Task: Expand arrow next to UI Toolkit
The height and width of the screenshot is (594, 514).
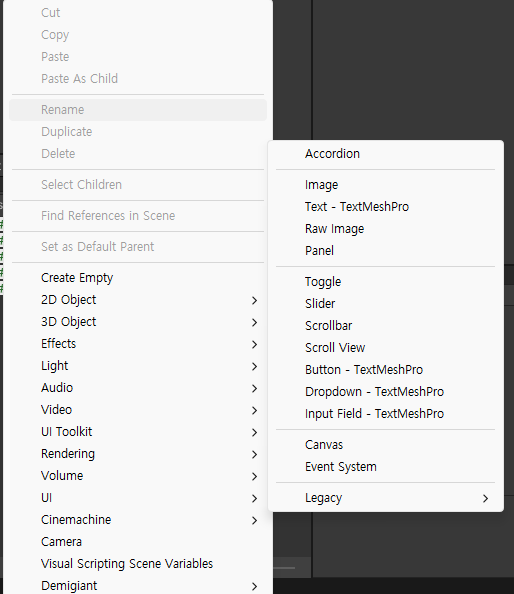Action: pos(255,432)
